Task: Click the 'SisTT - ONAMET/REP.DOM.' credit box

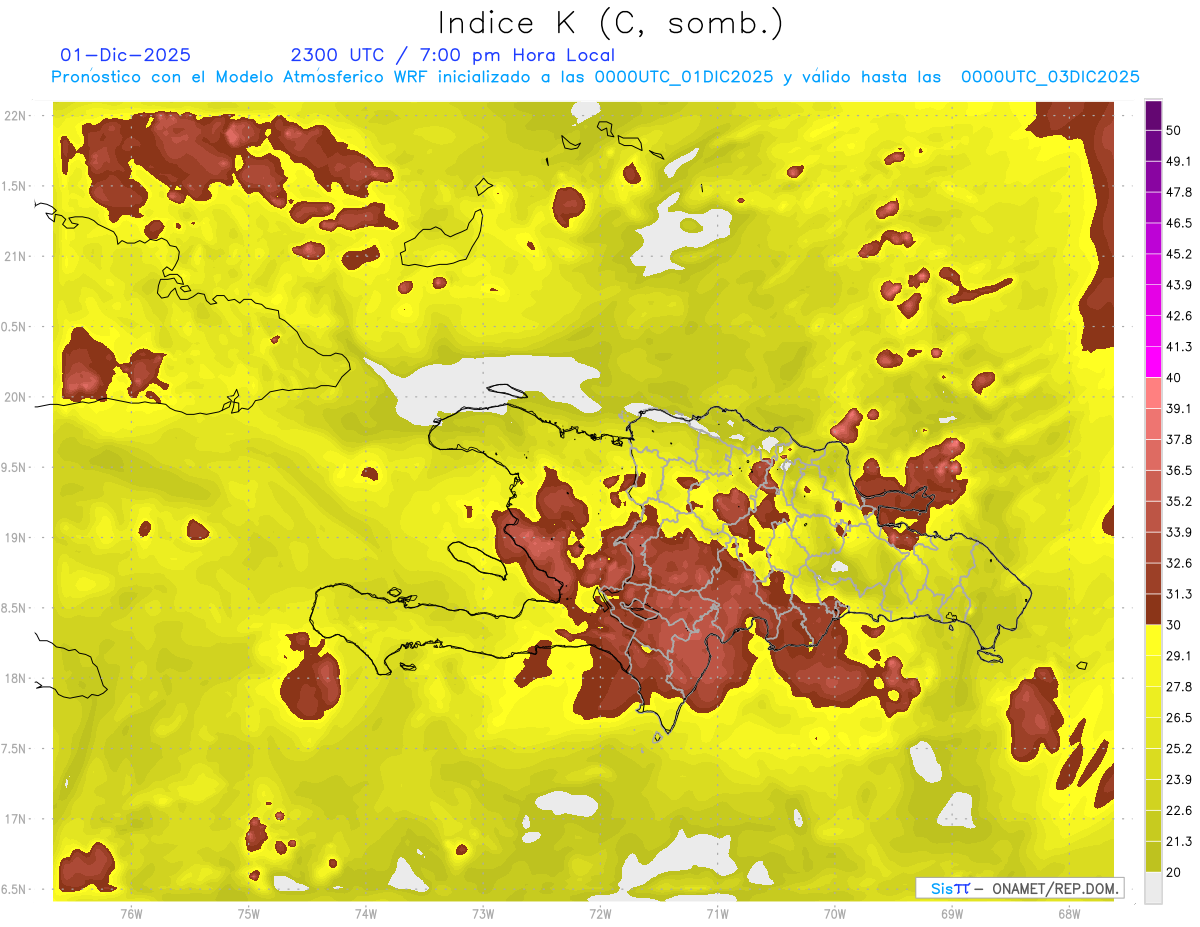Action: [1019, 888]
